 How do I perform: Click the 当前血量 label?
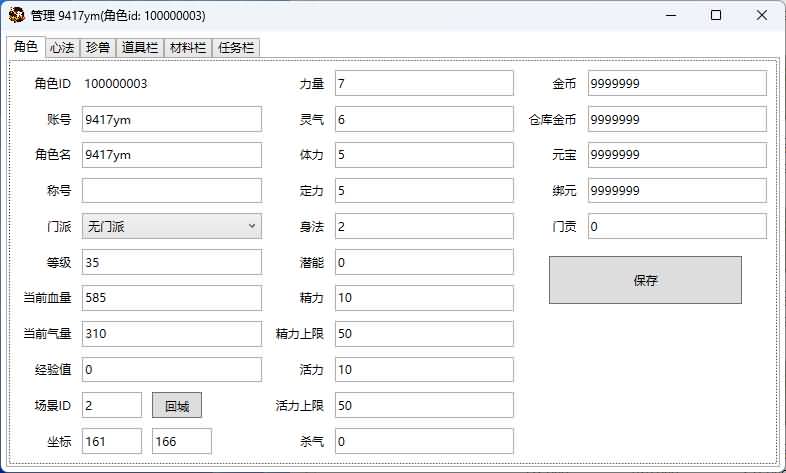click(x=47, y=298)
